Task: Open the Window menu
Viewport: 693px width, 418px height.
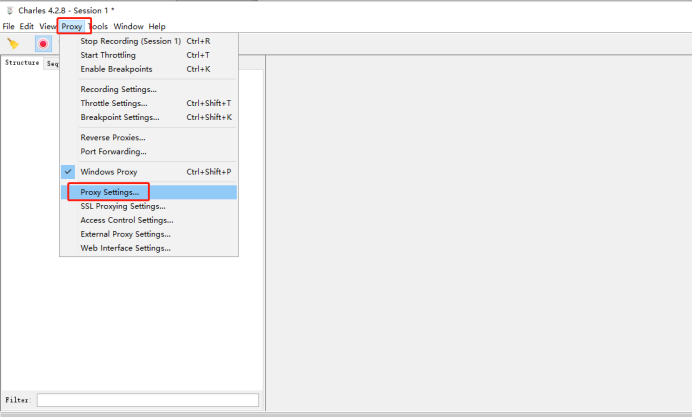Action: pos(128,27)
